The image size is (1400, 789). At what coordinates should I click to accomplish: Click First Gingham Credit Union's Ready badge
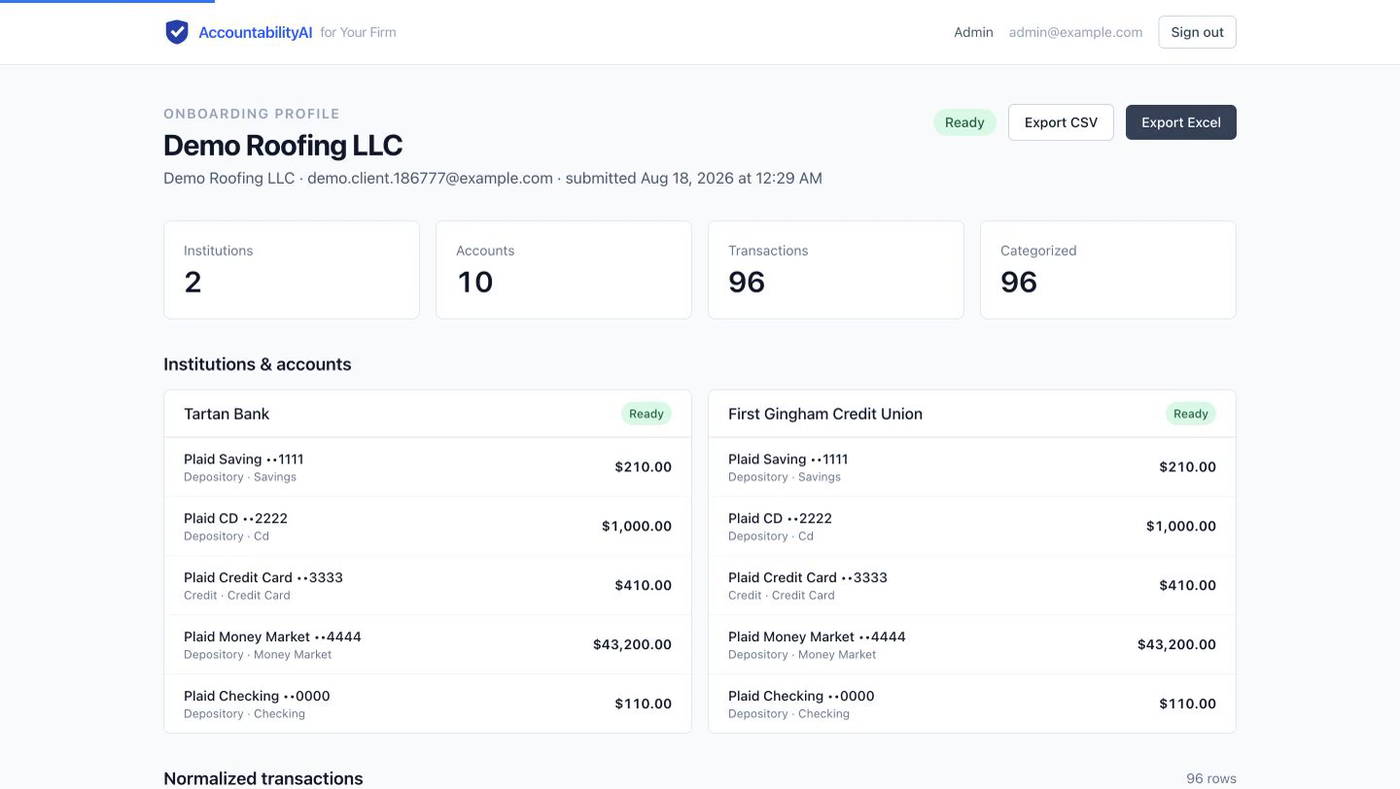pos(1190,414)
